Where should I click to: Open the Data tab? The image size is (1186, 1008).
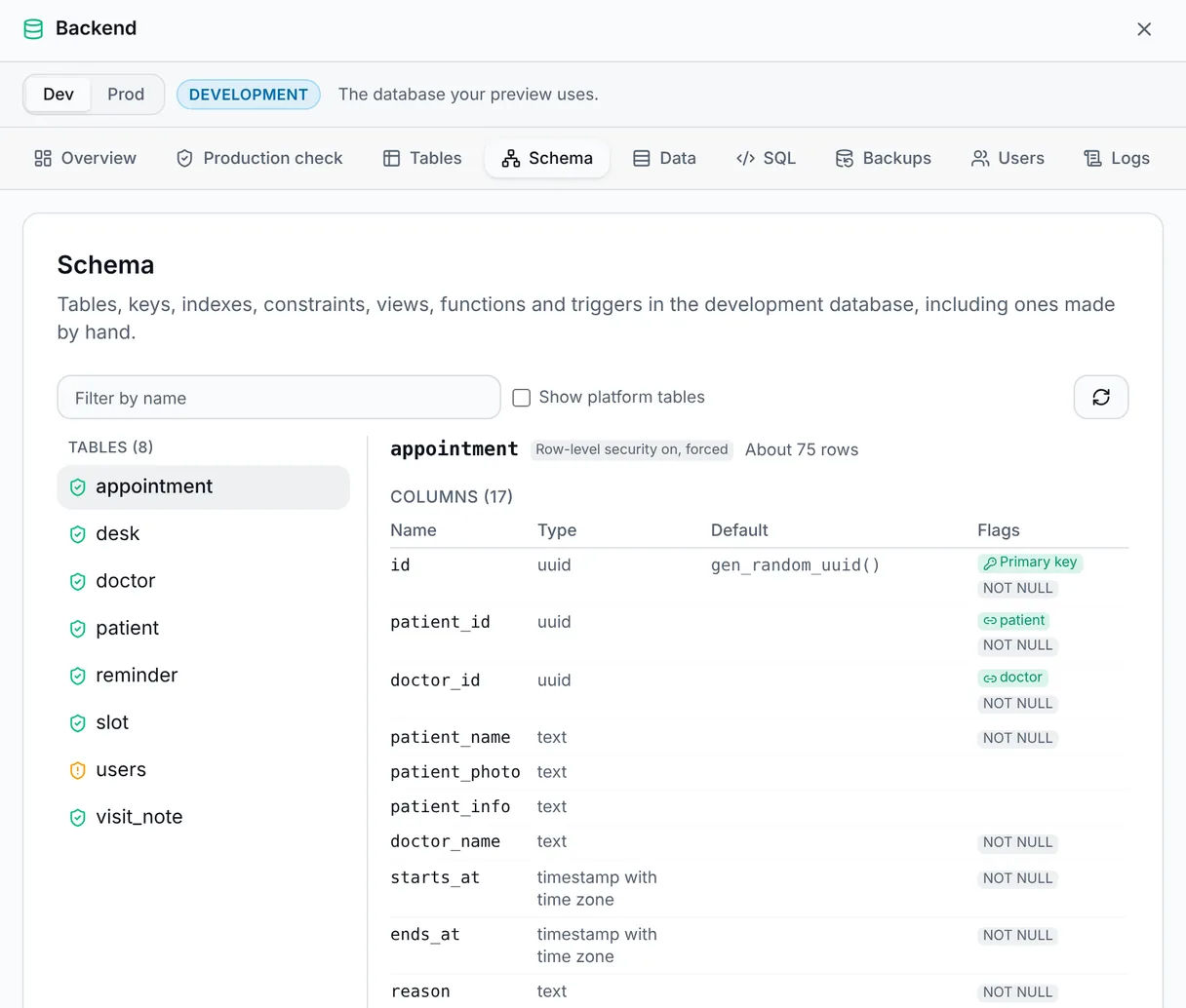click(x=664, y=158)
